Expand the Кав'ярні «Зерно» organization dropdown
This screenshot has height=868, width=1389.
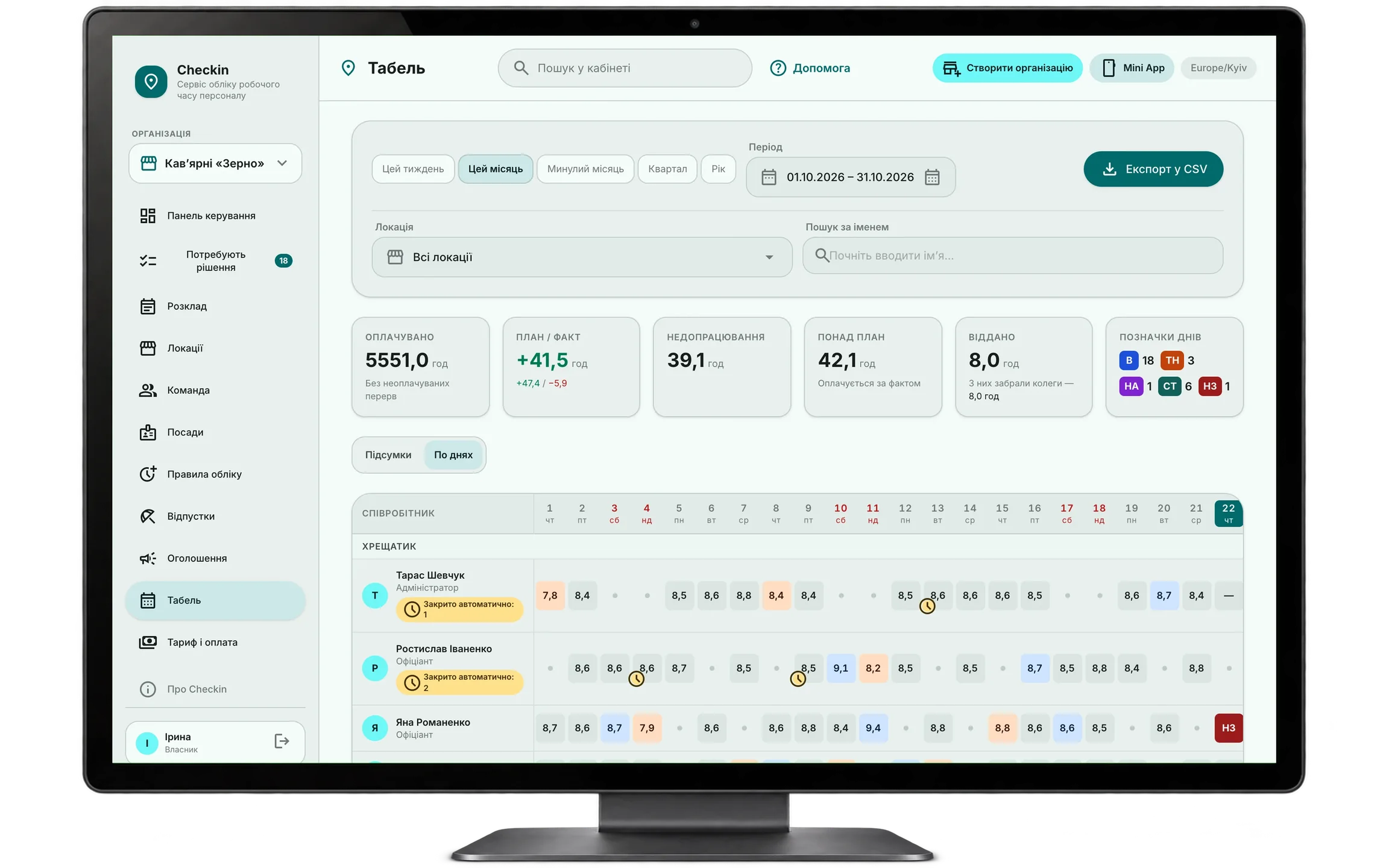(215, 163)
